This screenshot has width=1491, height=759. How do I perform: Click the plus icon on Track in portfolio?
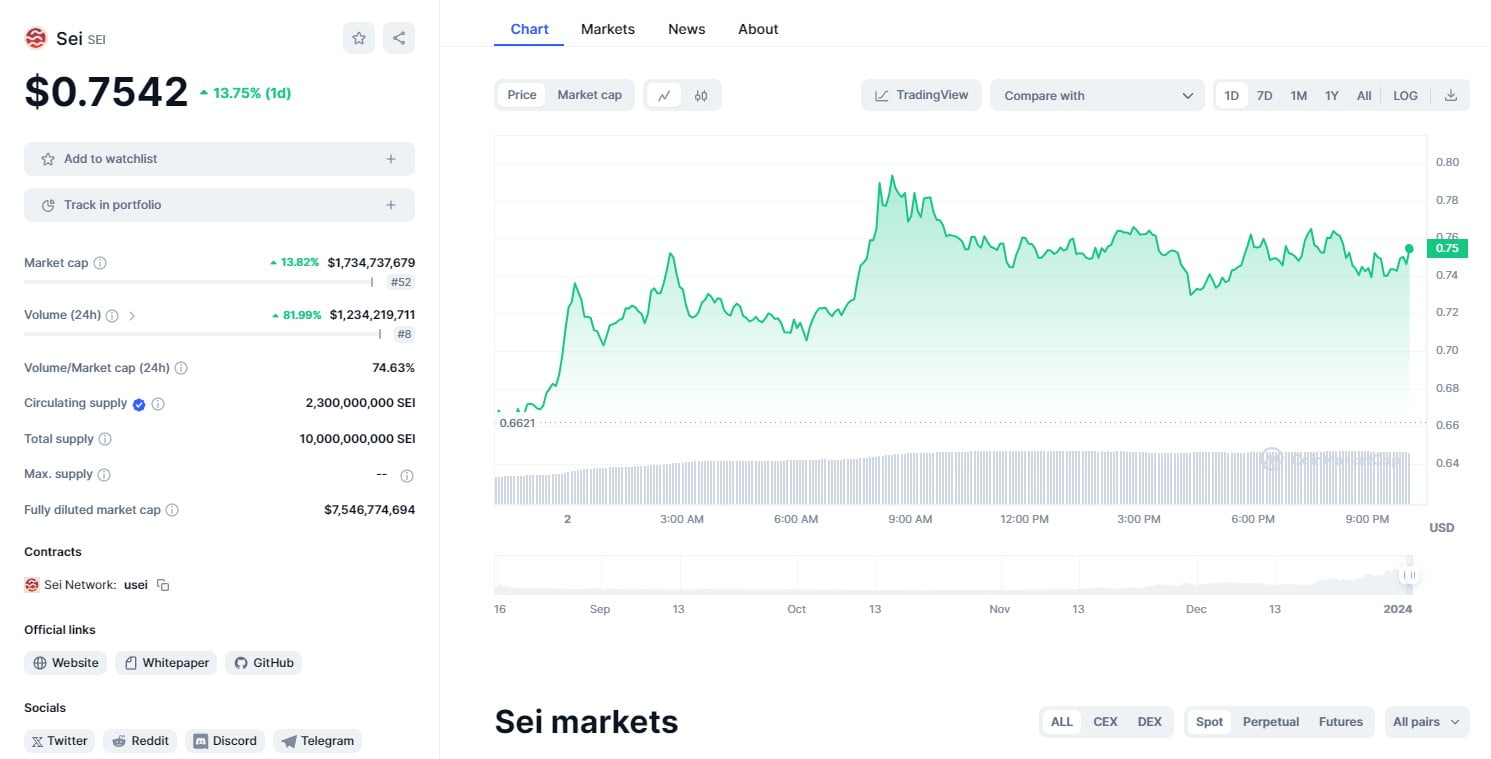391,205
